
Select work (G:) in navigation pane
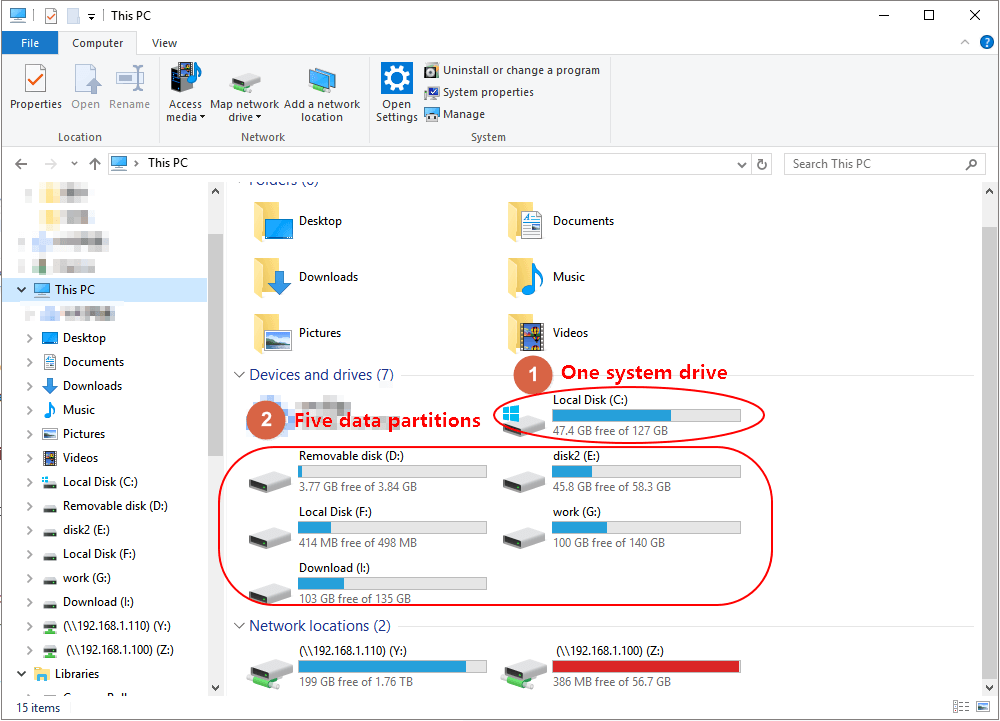tap(86, 578)
